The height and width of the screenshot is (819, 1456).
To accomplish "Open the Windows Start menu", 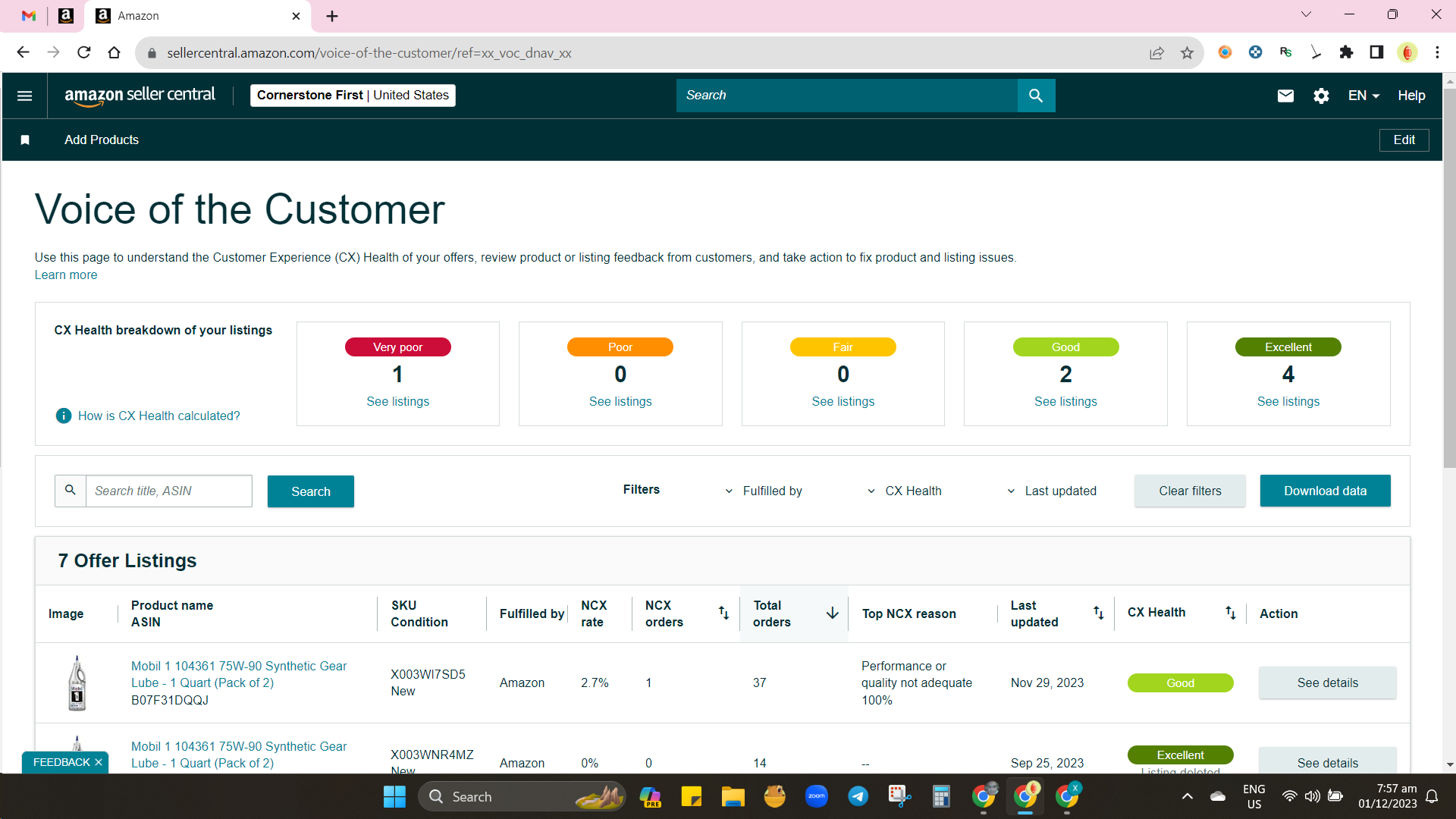I will tap(394, 796).
